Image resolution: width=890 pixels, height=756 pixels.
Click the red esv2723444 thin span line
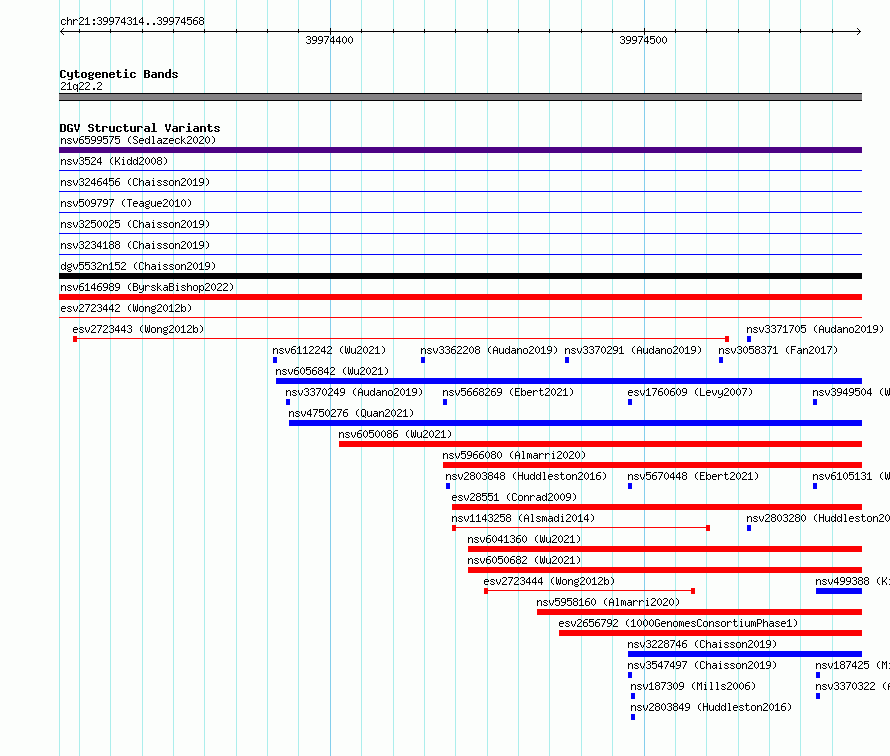pyautogui.click(x=589, y=591)
